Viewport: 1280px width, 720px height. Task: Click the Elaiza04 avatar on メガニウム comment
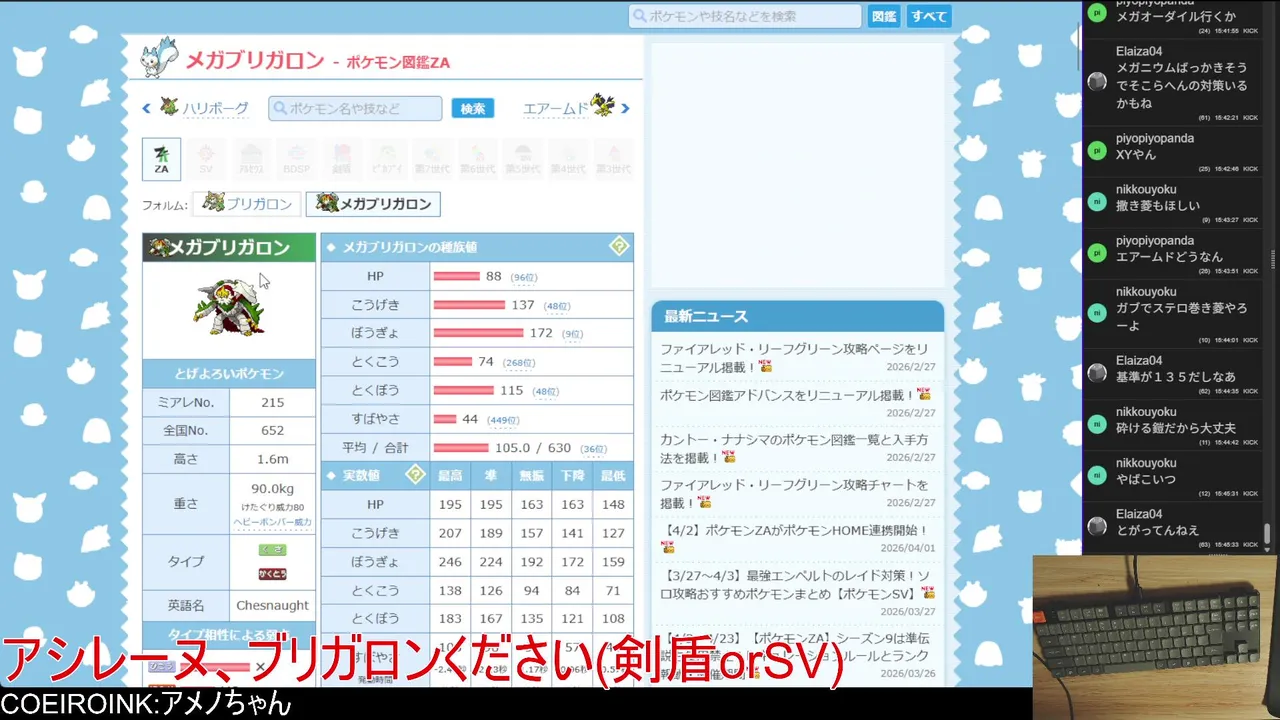point(1097,82)
